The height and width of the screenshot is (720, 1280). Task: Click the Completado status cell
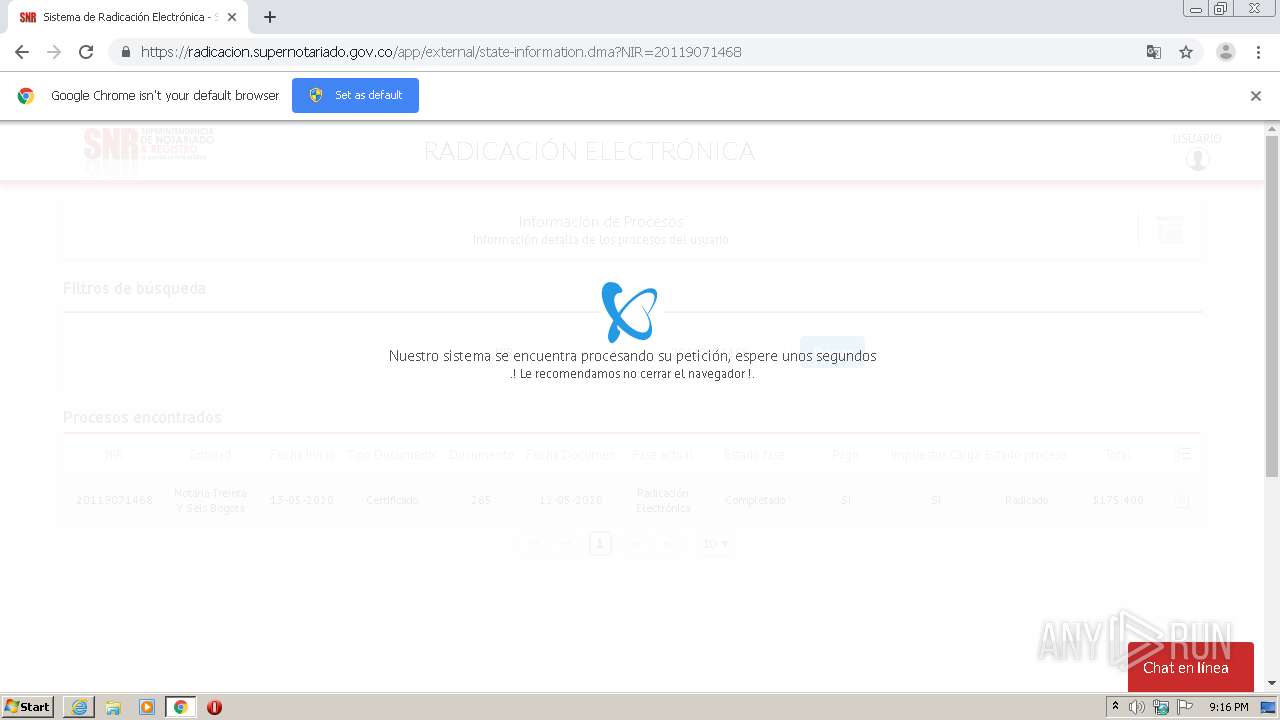tap(755, 500)
